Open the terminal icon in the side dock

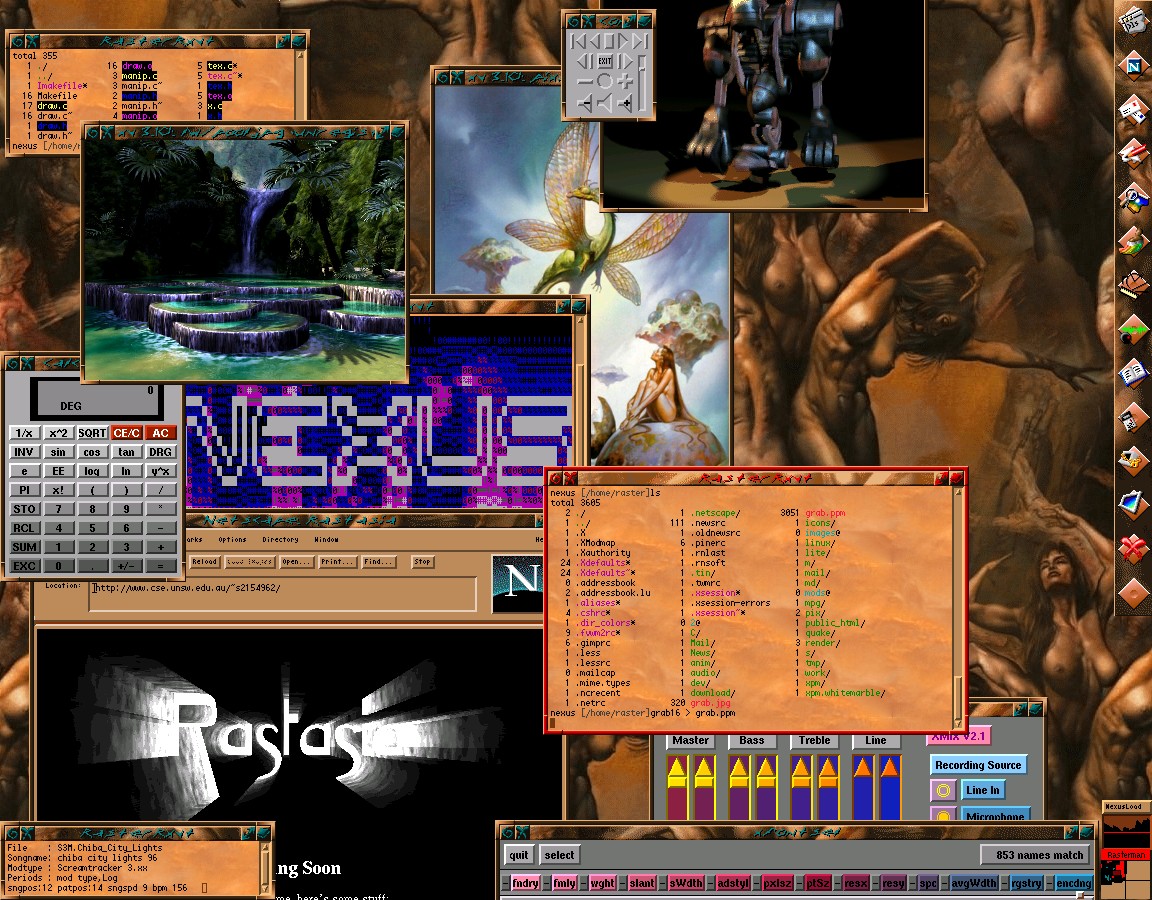[1133, 21]
